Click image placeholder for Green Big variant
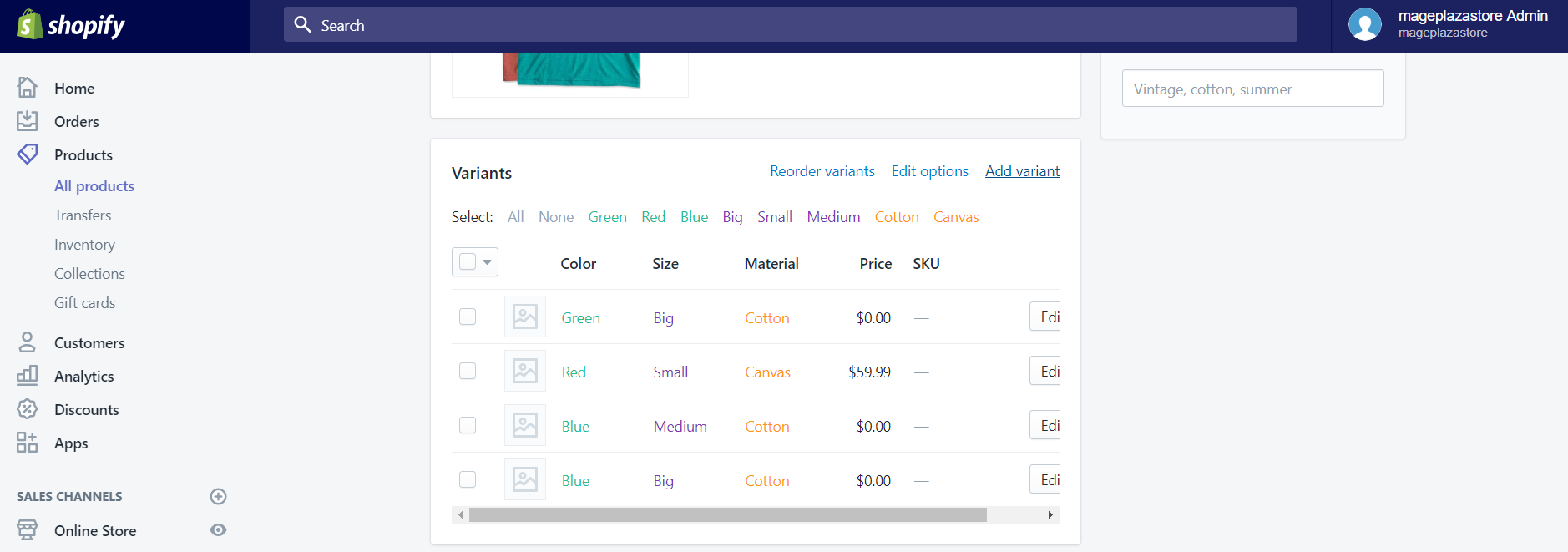Viewport: 1568px width, 552px height. pyautogui.click(x=525, y=317)
